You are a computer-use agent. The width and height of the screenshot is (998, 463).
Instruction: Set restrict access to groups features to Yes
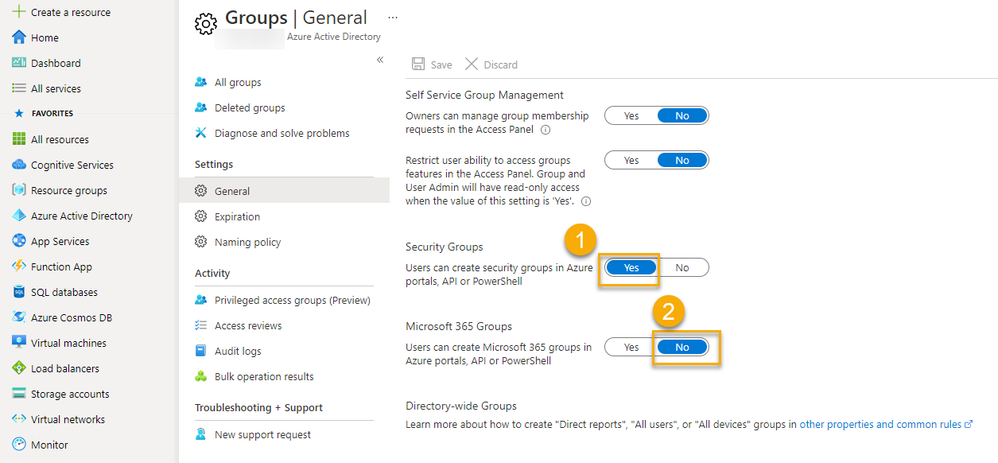631,160
